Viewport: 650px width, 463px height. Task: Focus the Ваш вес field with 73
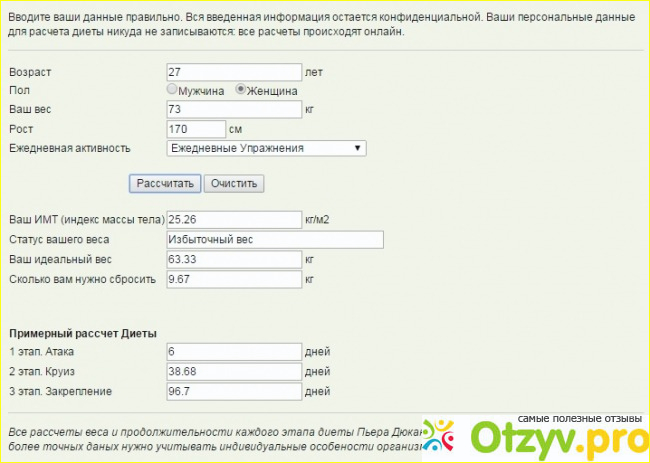[234, 109]
